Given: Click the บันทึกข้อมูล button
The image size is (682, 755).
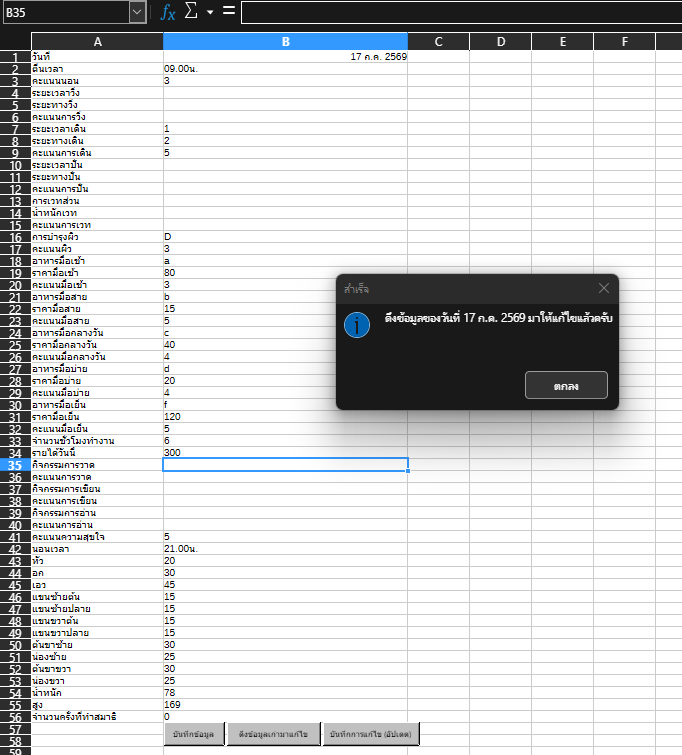Looking at the screenshot, I should click(193, 734).
